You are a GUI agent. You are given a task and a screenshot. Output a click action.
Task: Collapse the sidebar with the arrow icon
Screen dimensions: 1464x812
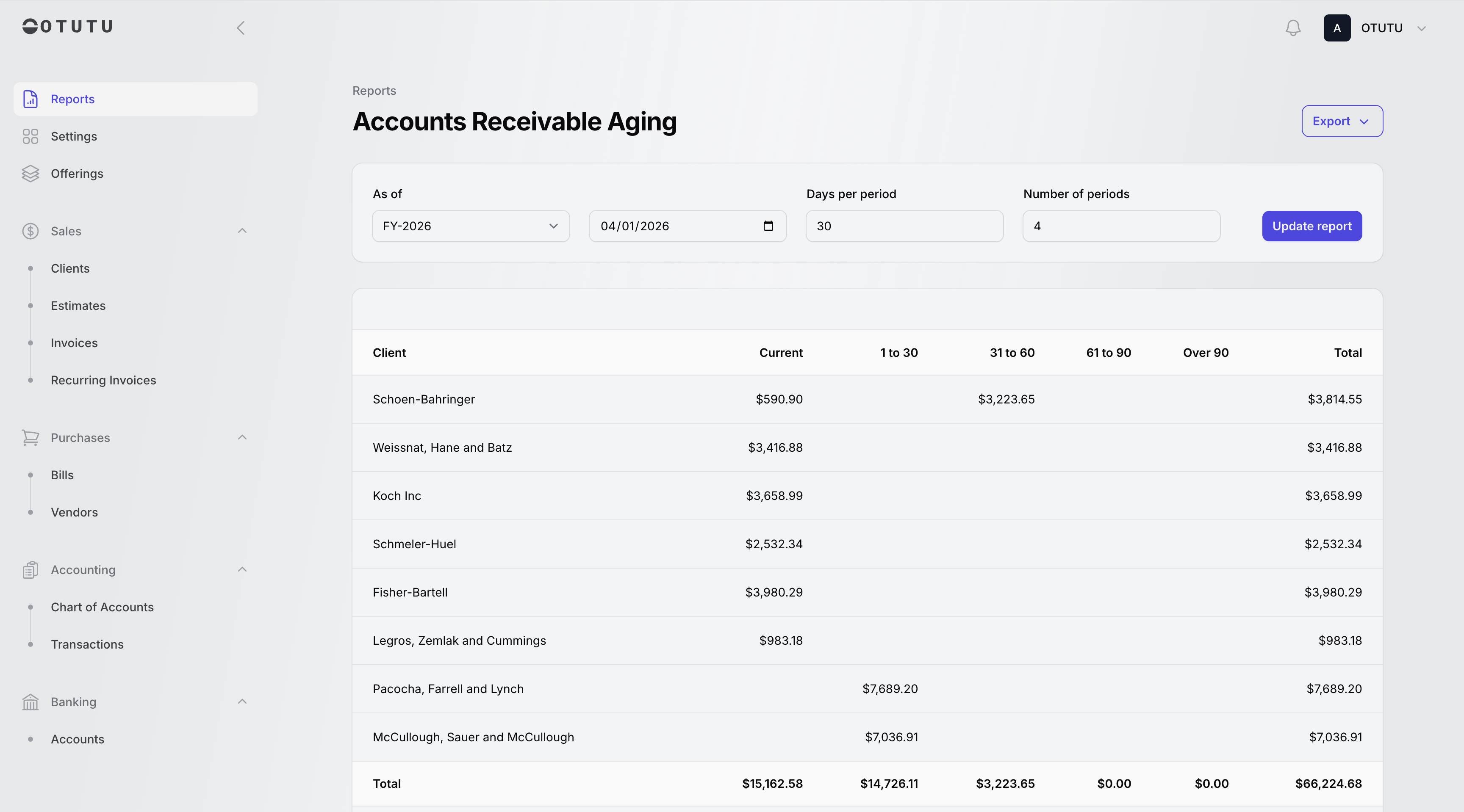tap(241, 28)
